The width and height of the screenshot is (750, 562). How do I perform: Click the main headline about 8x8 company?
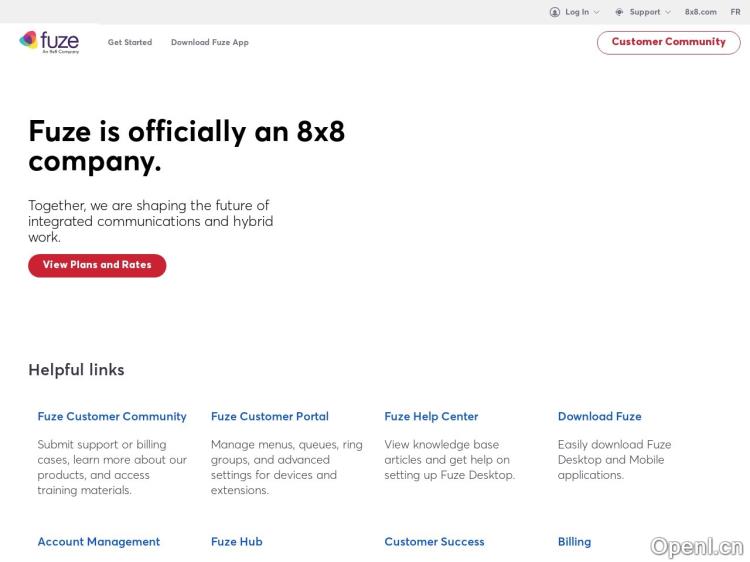click(x=186, y=146)
